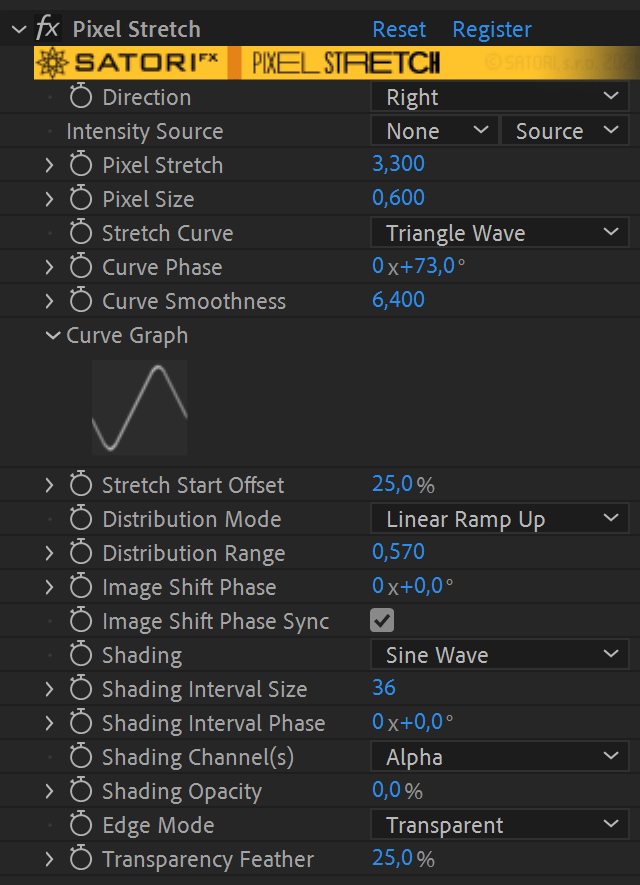The width and height of the screenshot is (640, 885).
Task: Open the Distribution Mode dropdown
Action: point(499,519)
